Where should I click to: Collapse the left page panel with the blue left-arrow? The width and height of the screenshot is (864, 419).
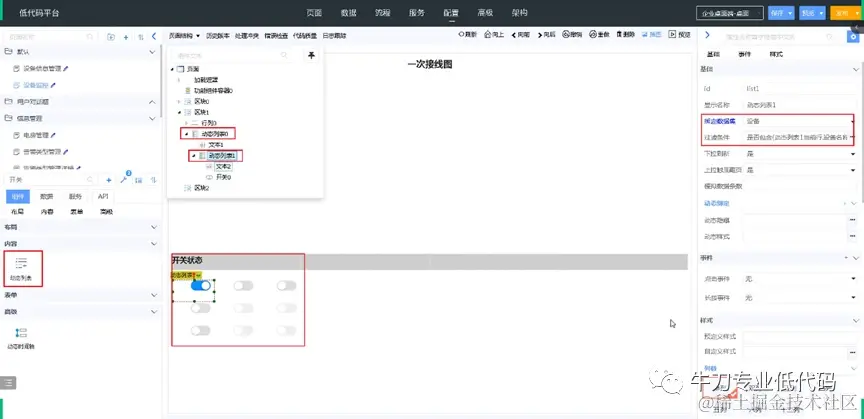154,36
